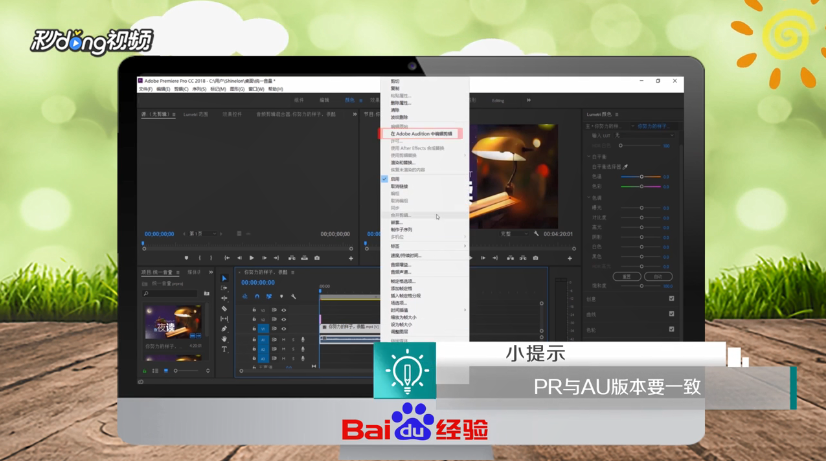Select the Slip tool
Image resolution: width=826 pixels, height=461 pixels.
coord(224,319)
